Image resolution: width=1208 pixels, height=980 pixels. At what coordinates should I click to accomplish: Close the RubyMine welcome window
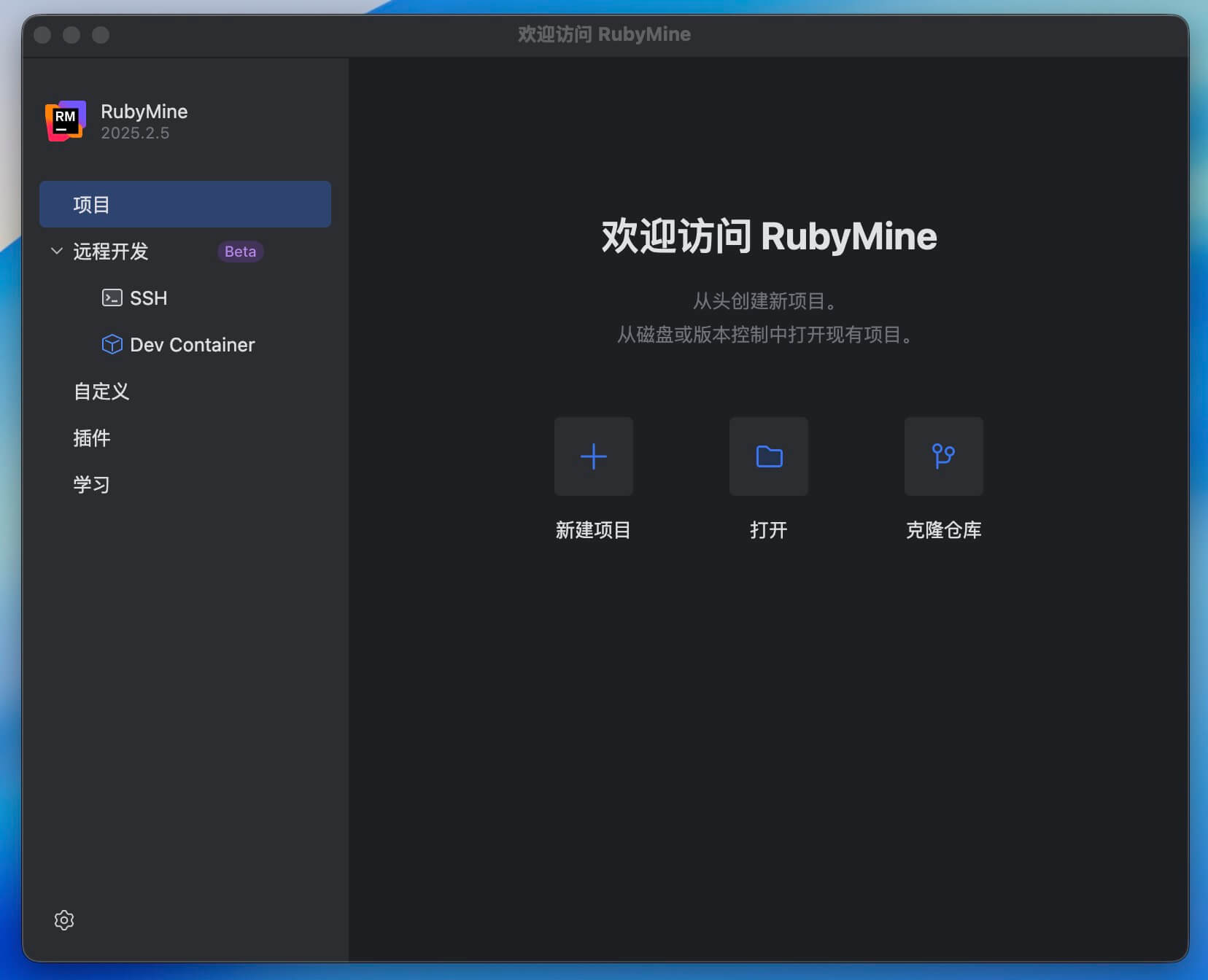point(42,35)
